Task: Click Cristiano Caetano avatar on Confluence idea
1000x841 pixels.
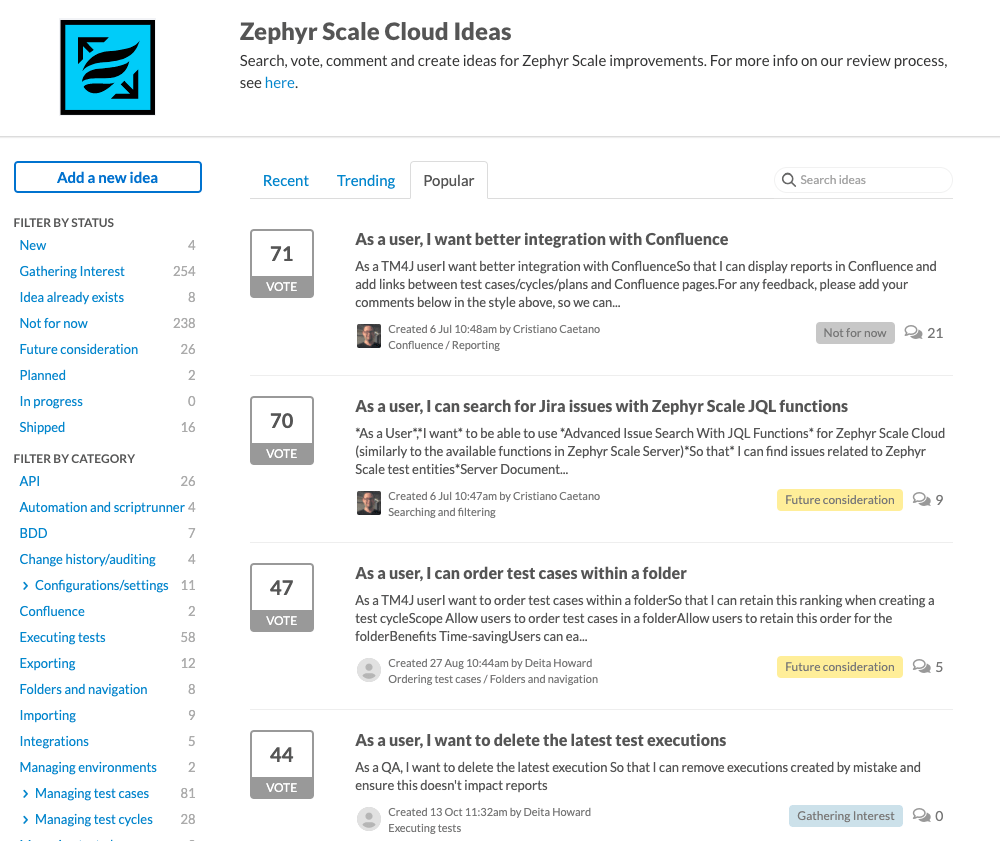Action: (x=369, y=336)
